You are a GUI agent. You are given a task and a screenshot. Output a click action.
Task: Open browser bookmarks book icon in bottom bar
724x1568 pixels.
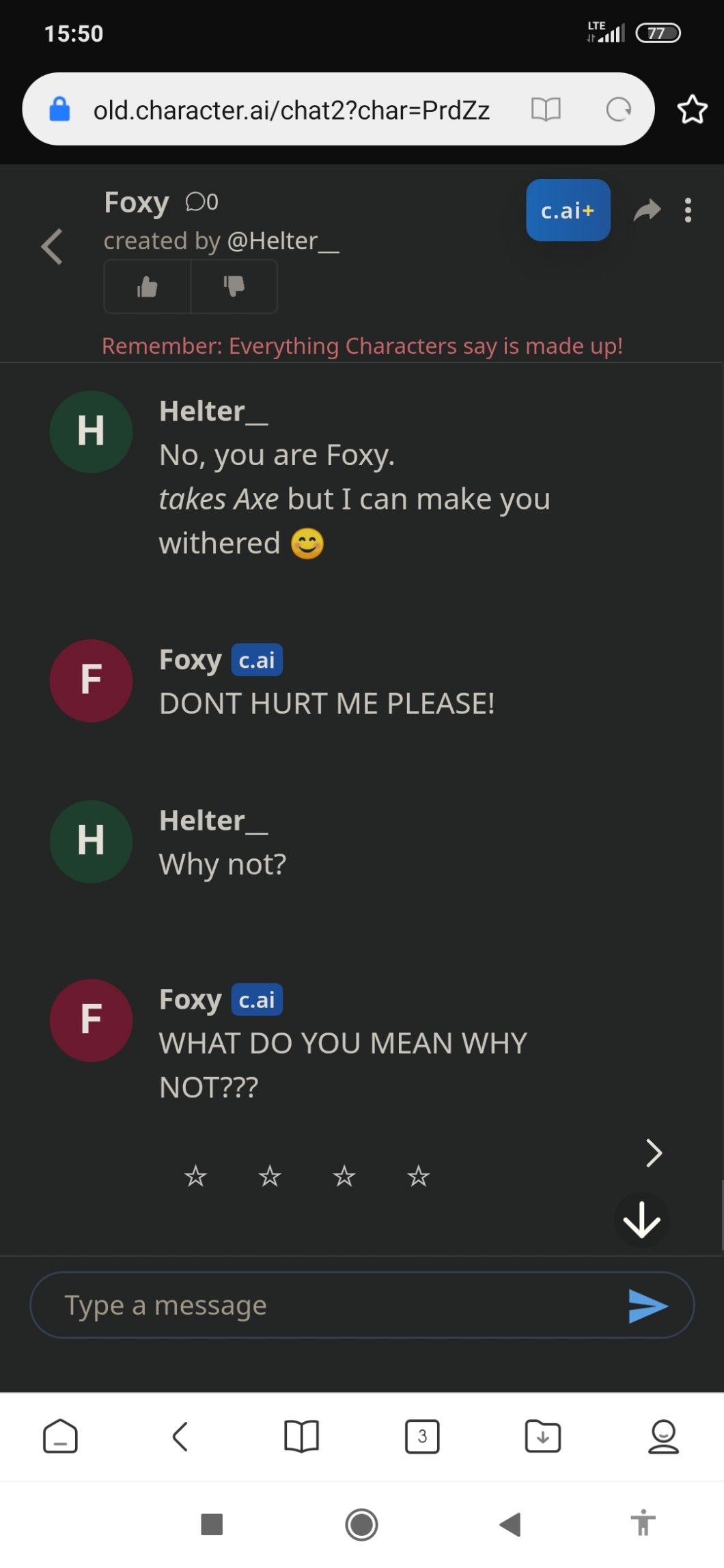301,1436
